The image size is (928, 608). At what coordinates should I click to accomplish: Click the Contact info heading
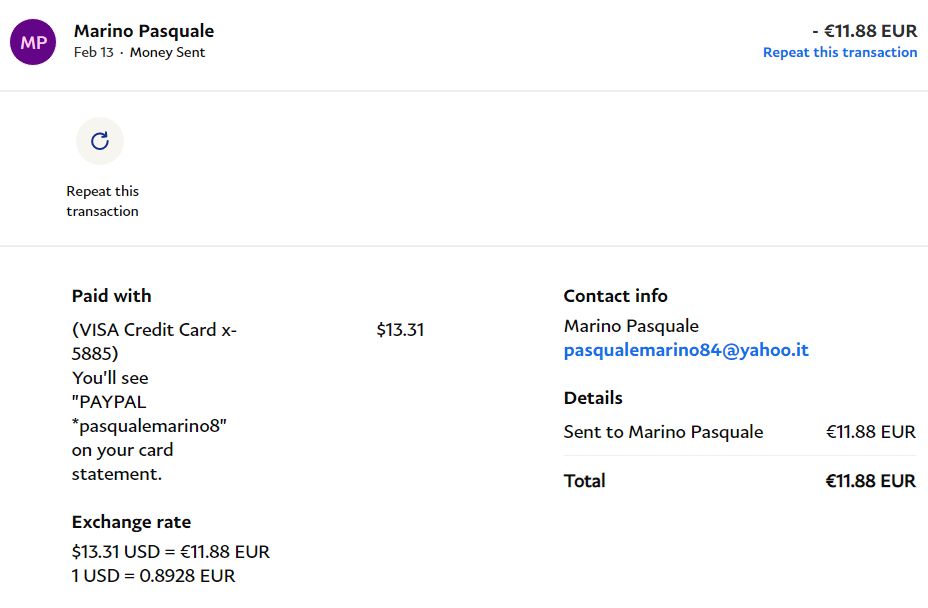pos(615,296)
